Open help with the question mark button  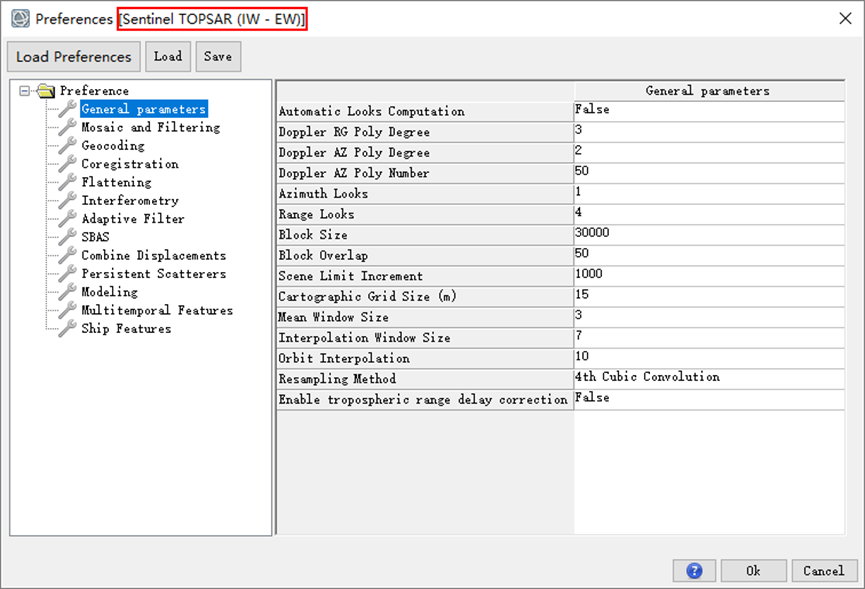[x=694, y=571]
